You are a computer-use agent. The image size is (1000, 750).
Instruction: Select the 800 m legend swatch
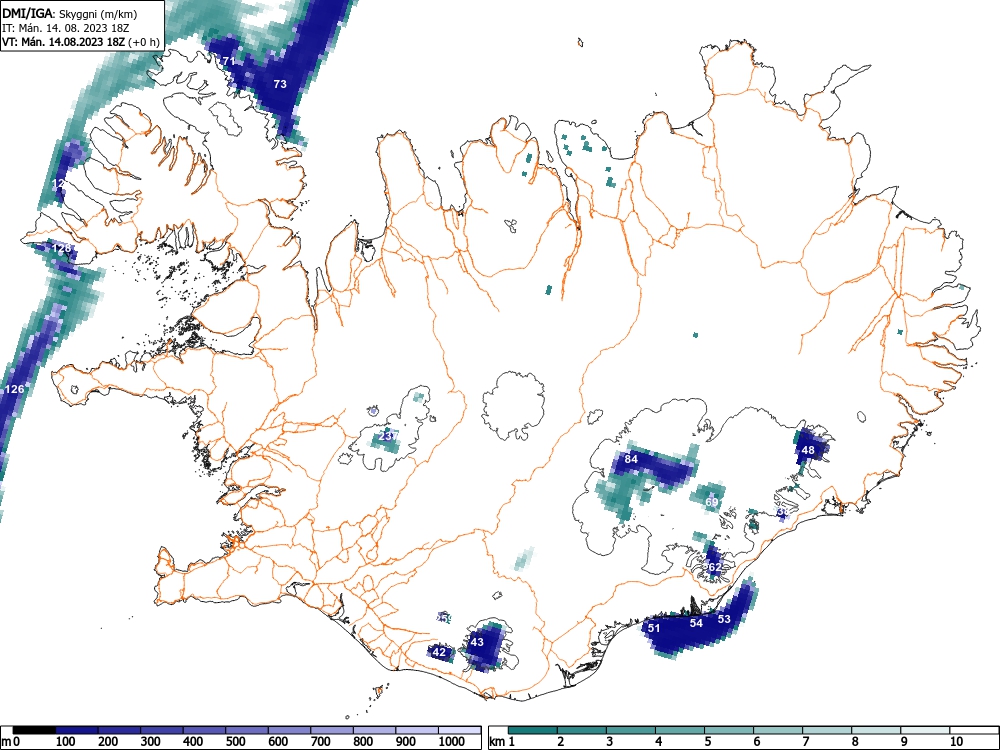click(376, 730)
